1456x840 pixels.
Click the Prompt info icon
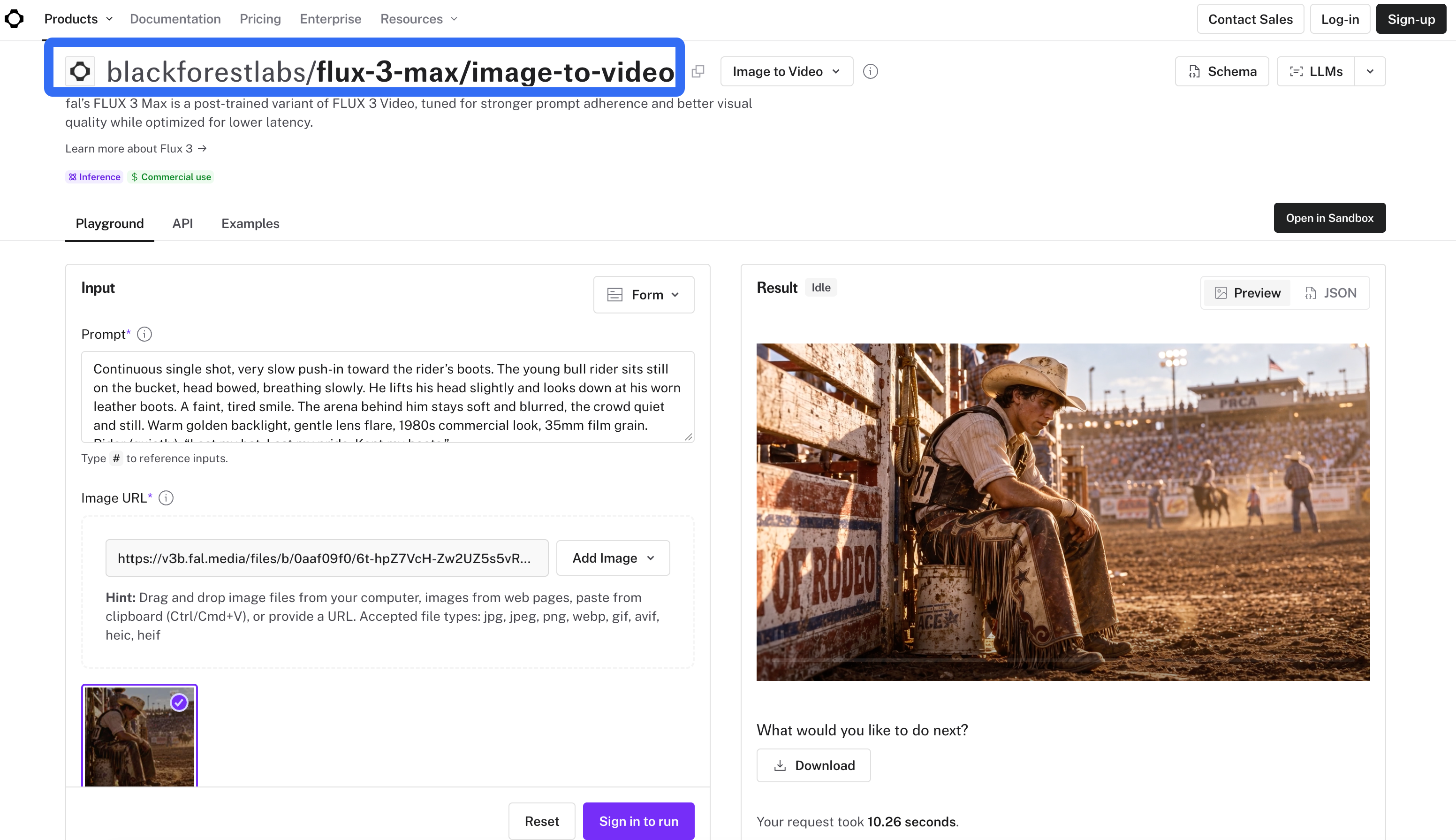(x=145, y=334)
